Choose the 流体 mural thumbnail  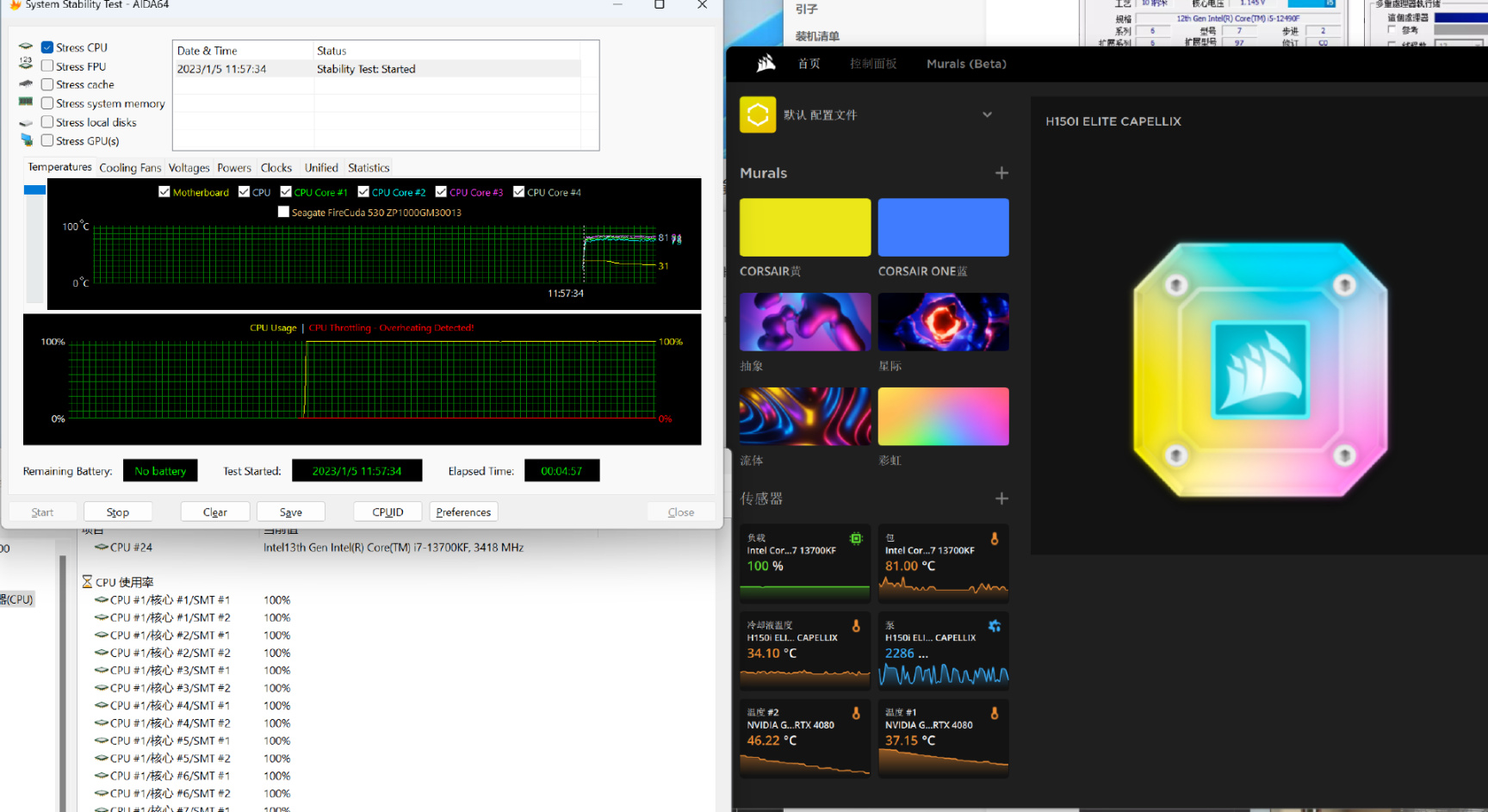(x=805, y=417)
